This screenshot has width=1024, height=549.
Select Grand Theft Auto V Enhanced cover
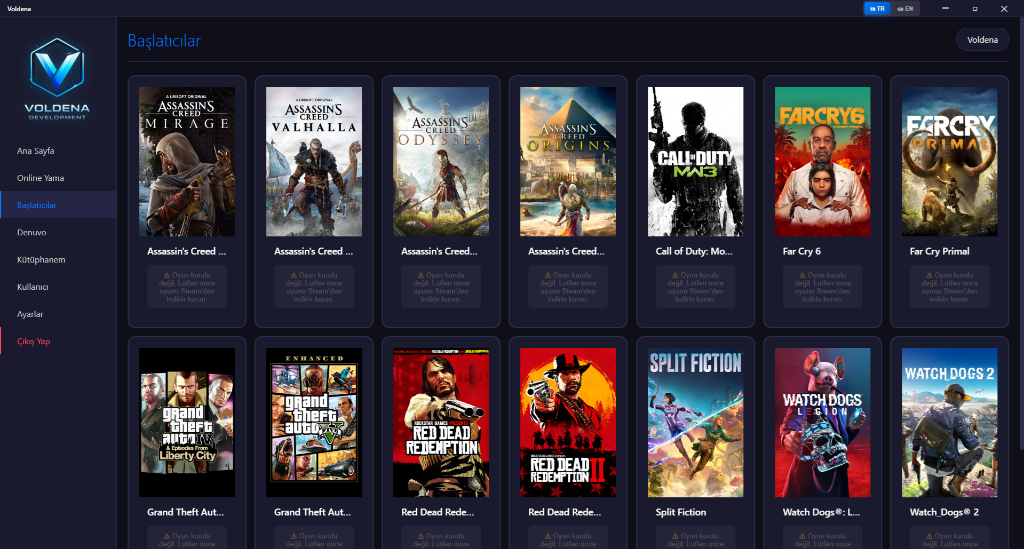314,422
